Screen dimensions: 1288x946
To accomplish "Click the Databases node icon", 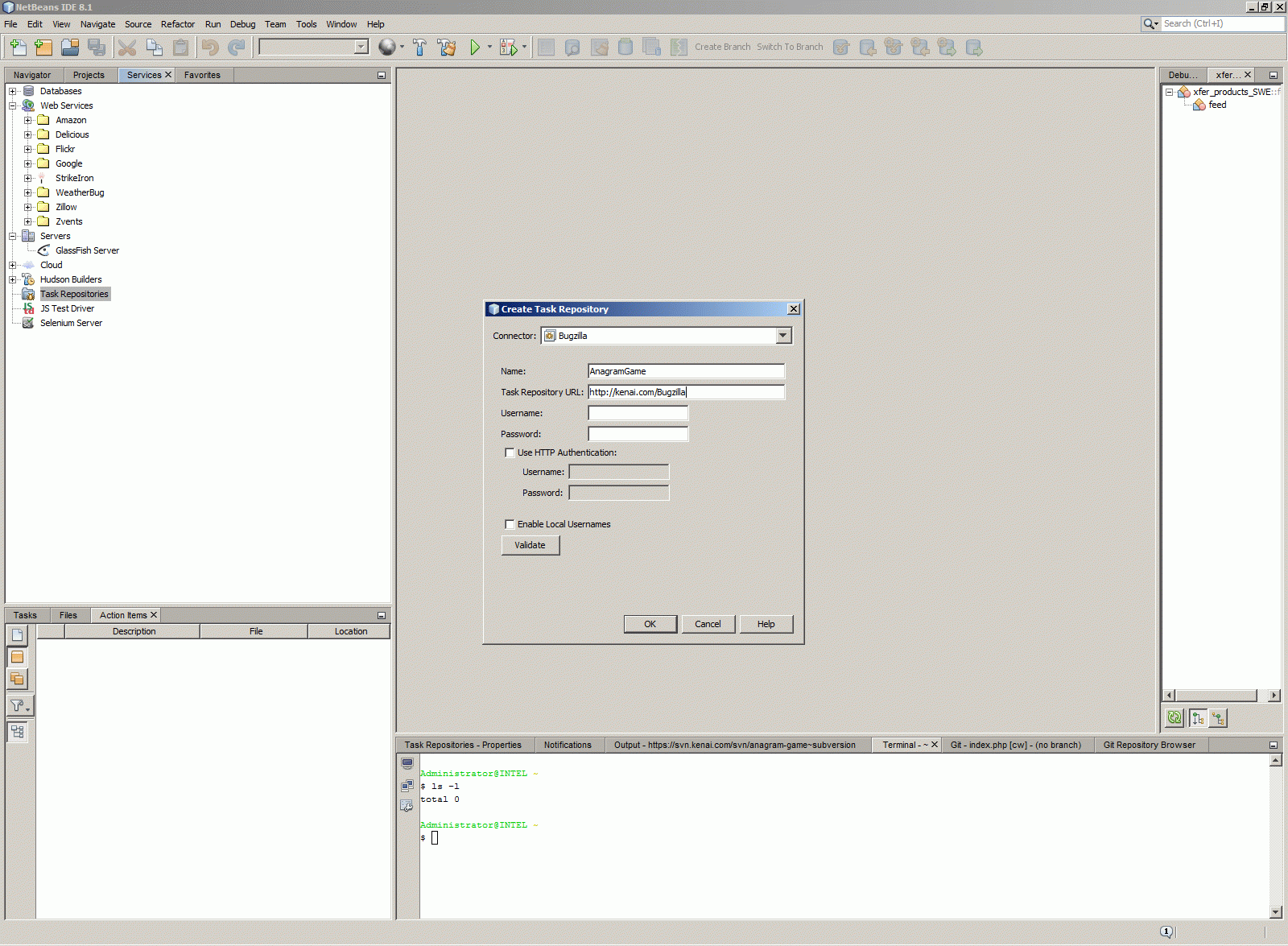I will click(28, 91).
